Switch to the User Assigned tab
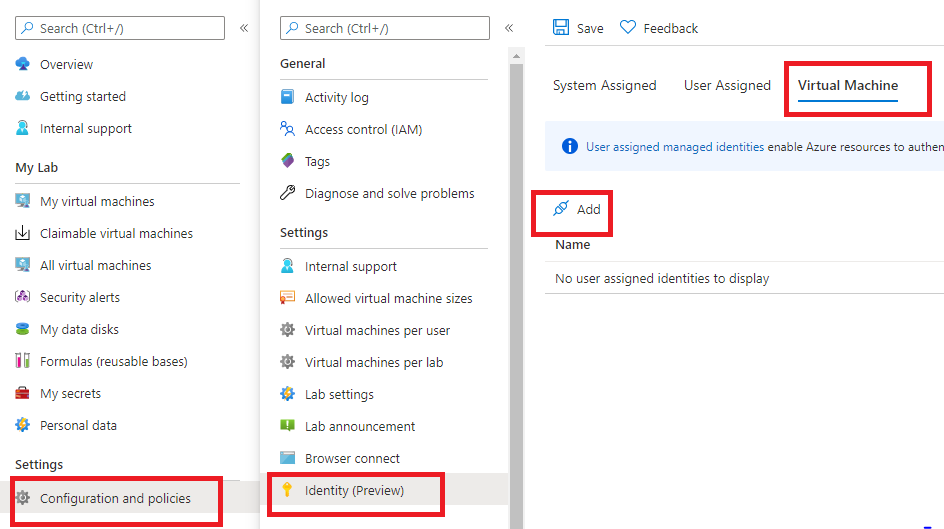This screenshot has height=529, width=944. pyautogui.click(x=727, y=85)
